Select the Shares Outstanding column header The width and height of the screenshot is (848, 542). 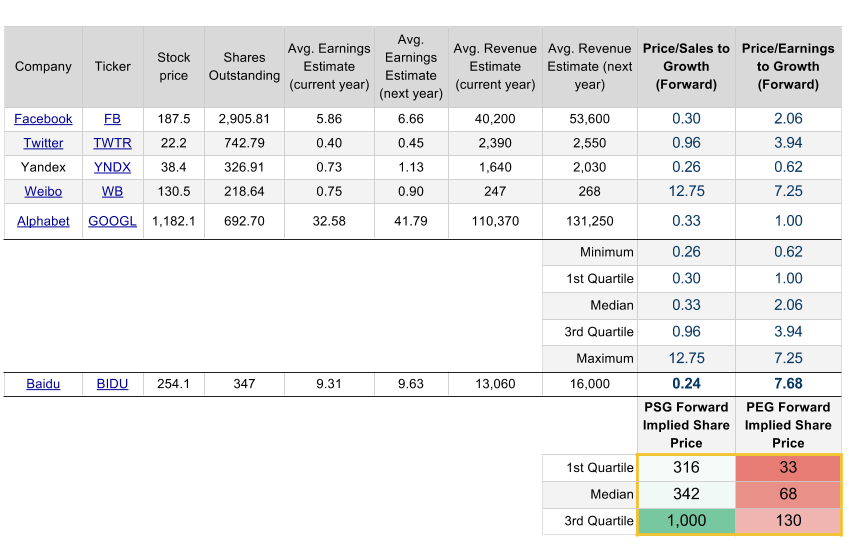tap(244, 67)
